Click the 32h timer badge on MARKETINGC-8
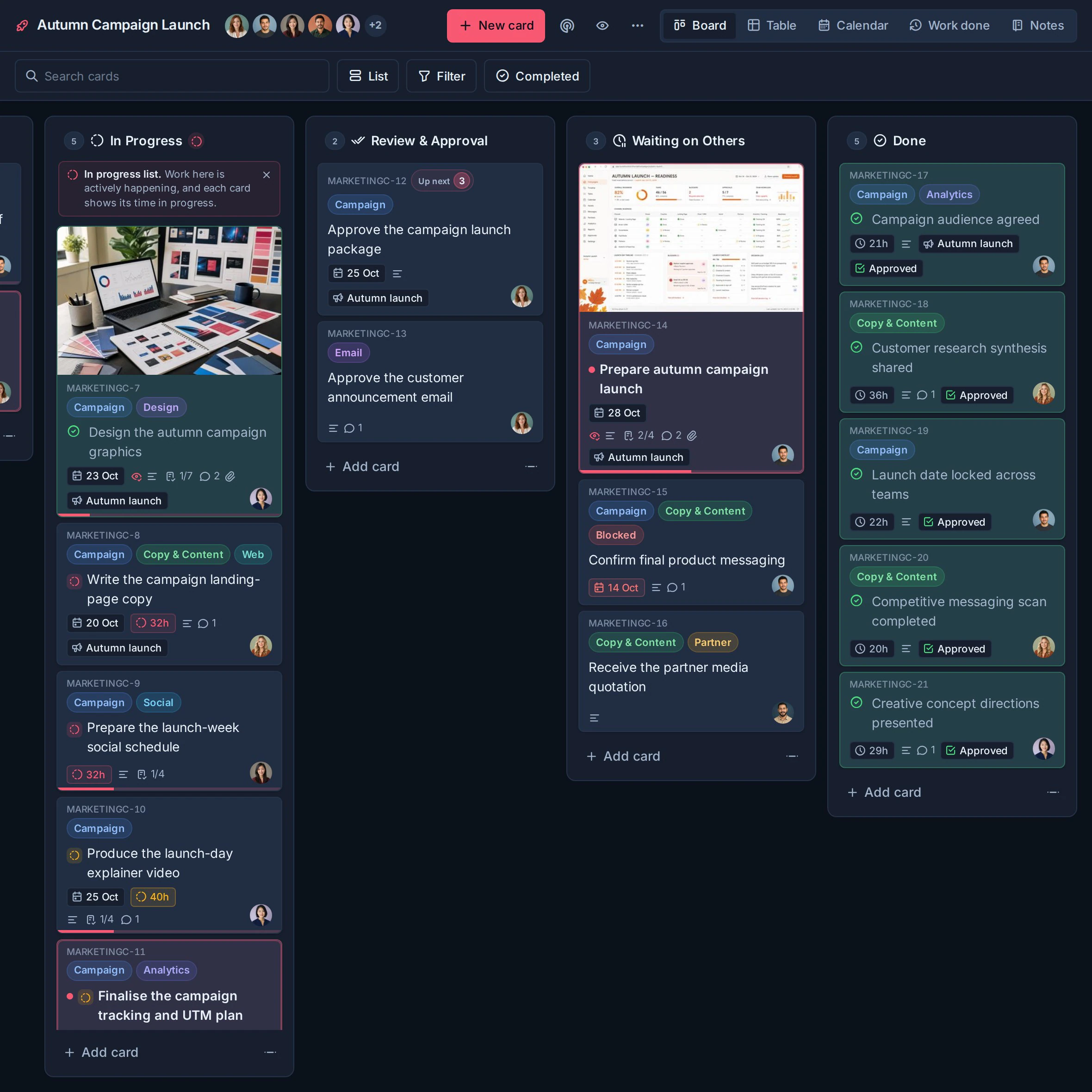The width and height of the screenshot is (1092, 1092). (153, 623)
